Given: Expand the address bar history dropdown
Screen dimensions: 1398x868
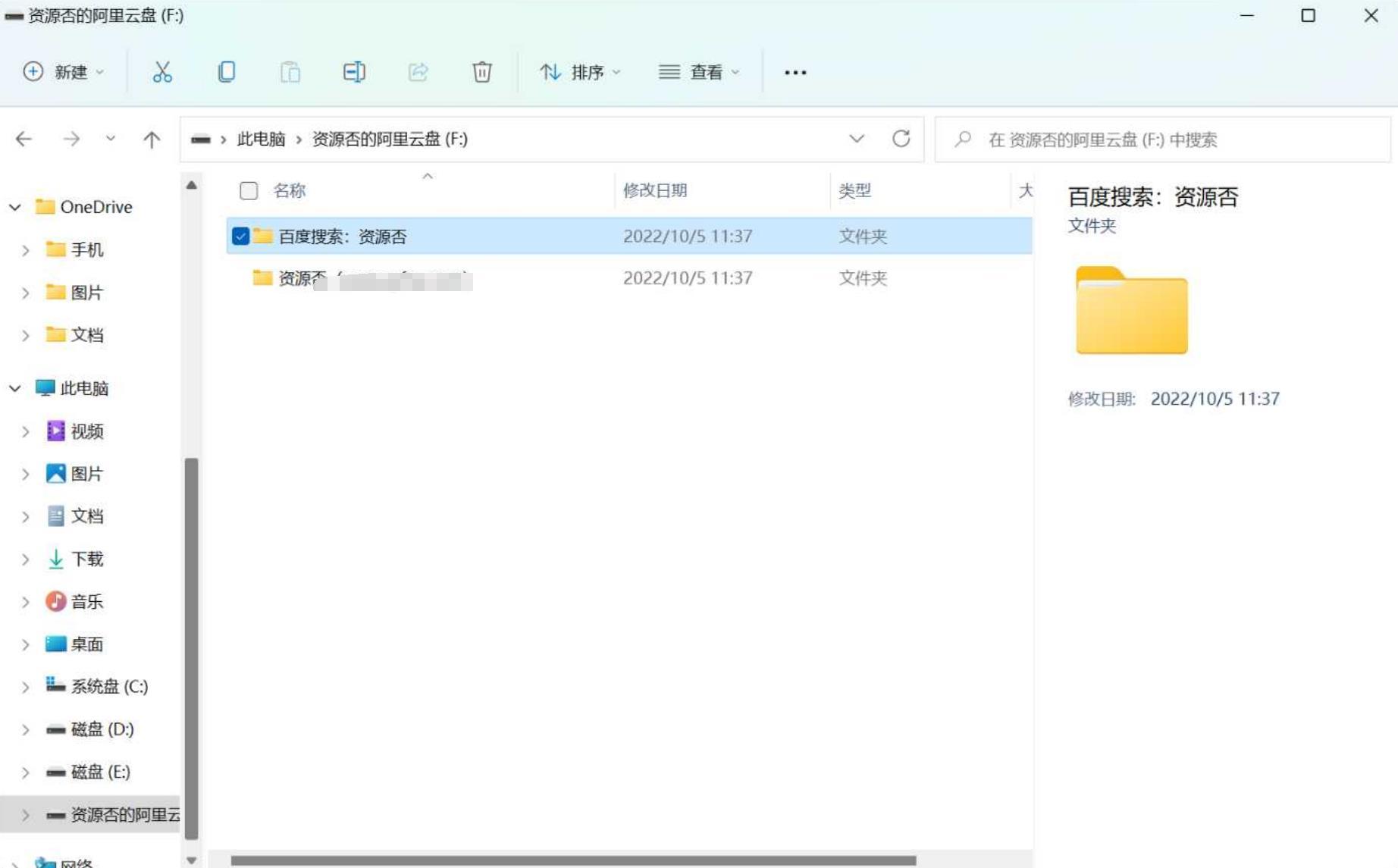Looking at the screenshot, I should [857, 139].
